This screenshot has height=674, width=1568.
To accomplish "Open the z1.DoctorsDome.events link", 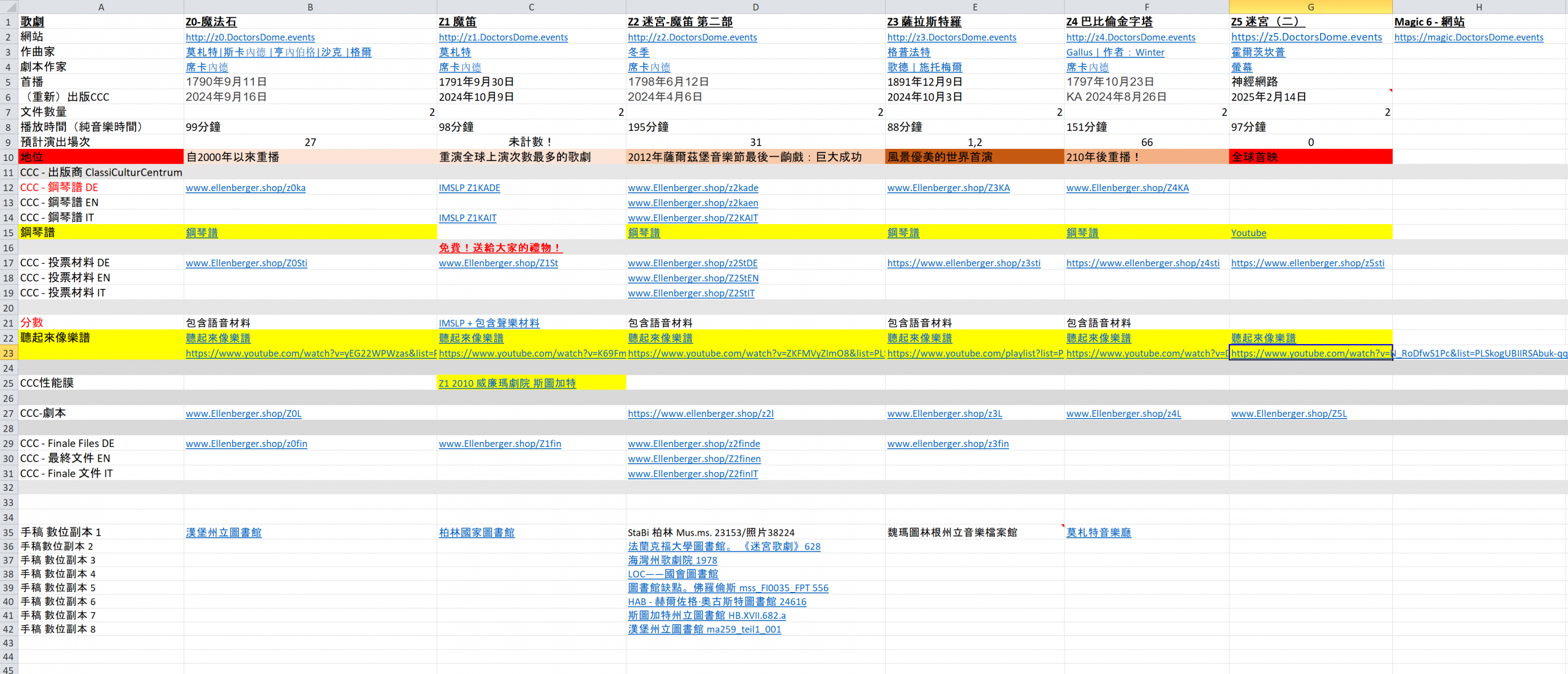I will pos(503,37).
